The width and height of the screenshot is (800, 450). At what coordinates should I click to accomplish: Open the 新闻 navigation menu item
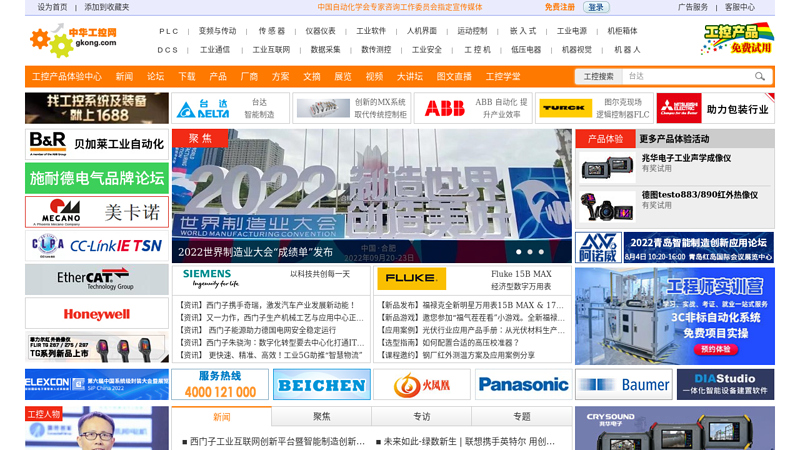click(124, 77)
